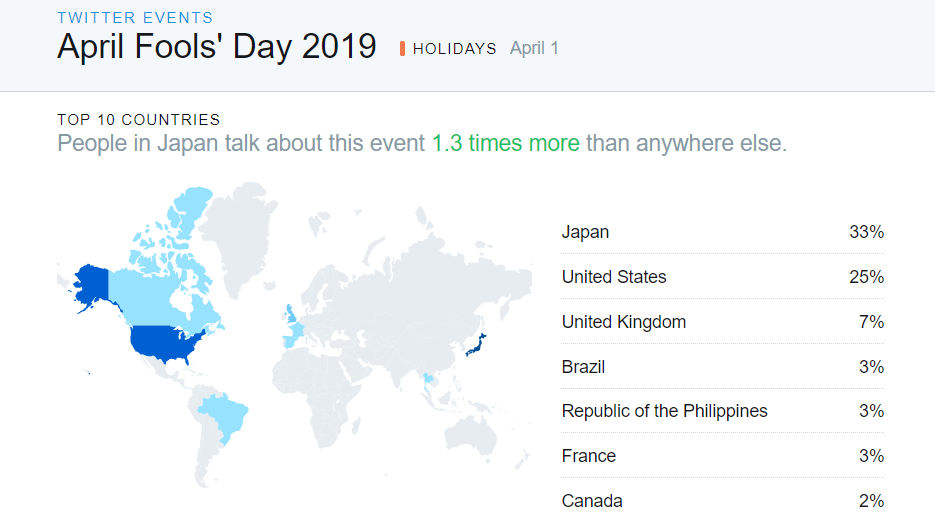Open the Japan 33% row

[723, 232]
